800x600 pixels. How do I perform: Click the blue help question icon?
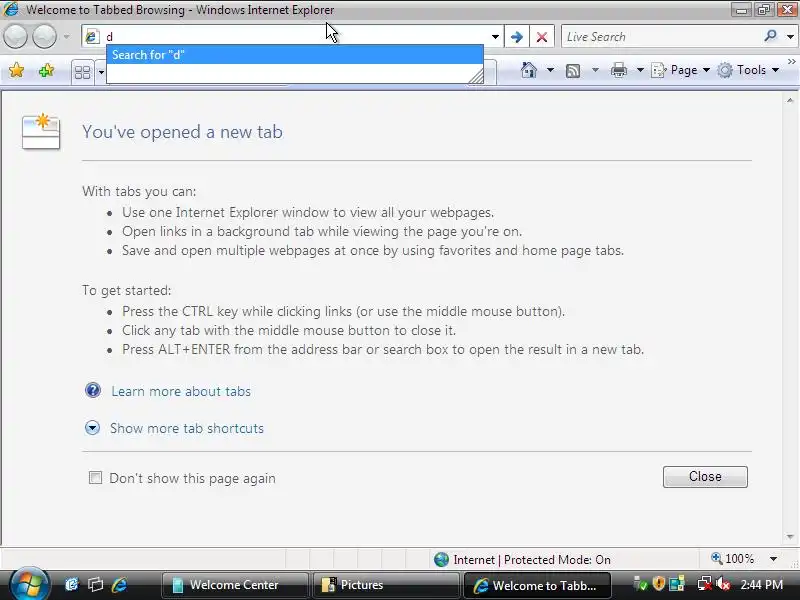pos(93,390)
